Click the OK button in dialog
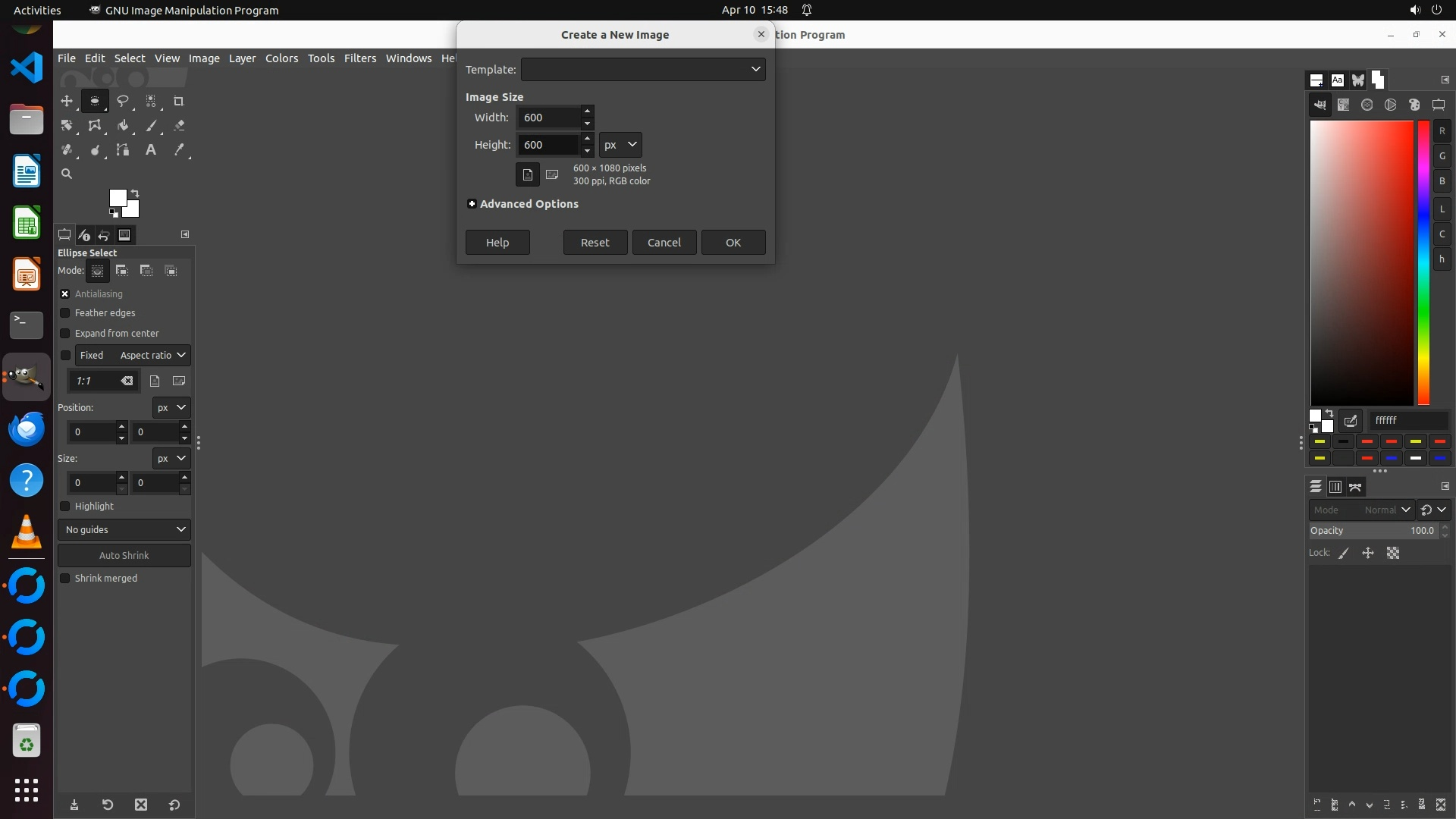This screenshot has width=1456, height=819. click(733, 243)
